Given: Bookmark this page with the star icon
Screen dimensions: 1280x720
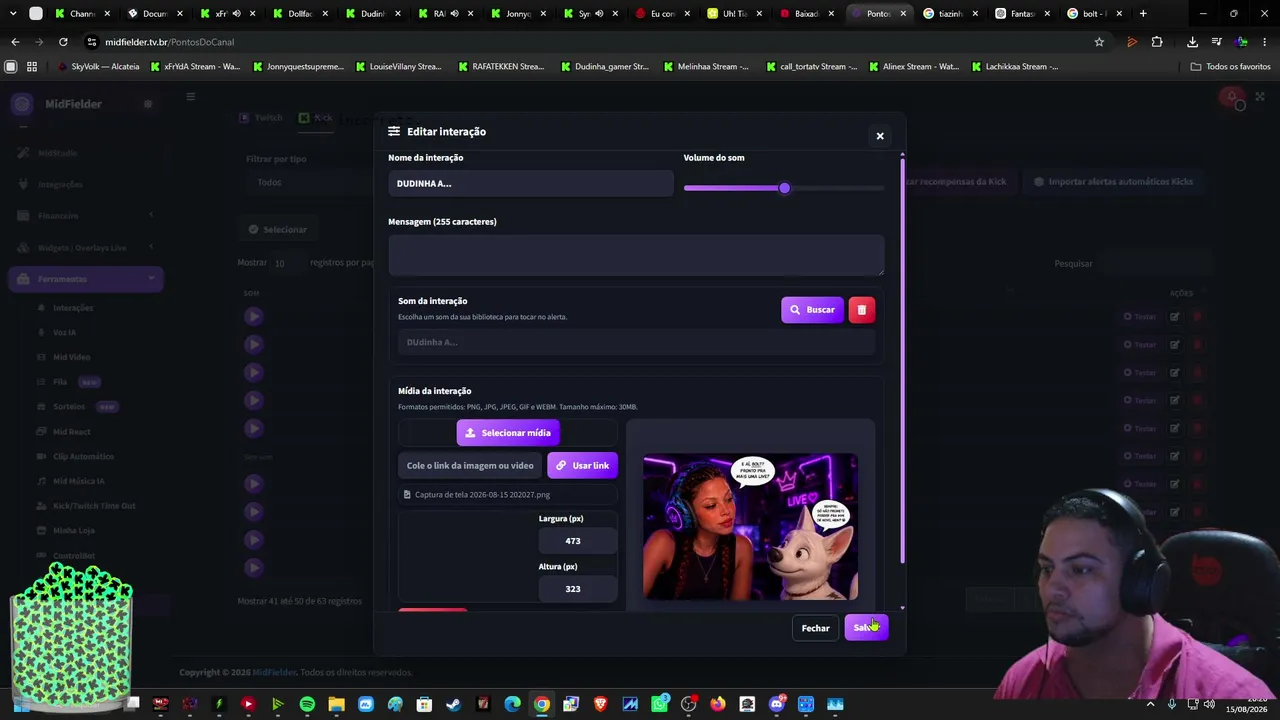Looking at the screenshot, I should coord(1099,42).
